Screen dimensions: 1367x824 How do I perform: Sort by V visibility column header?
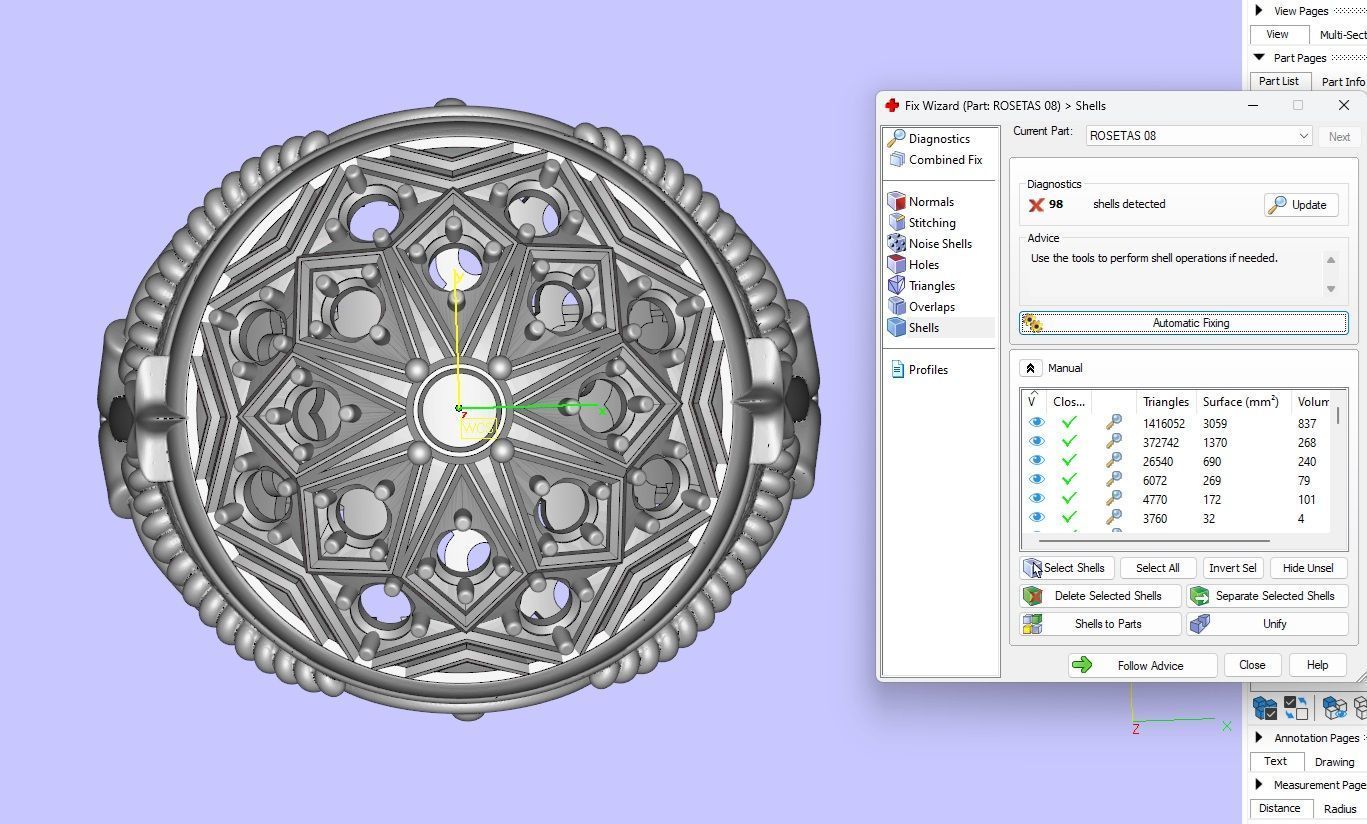pos(1033,401)
